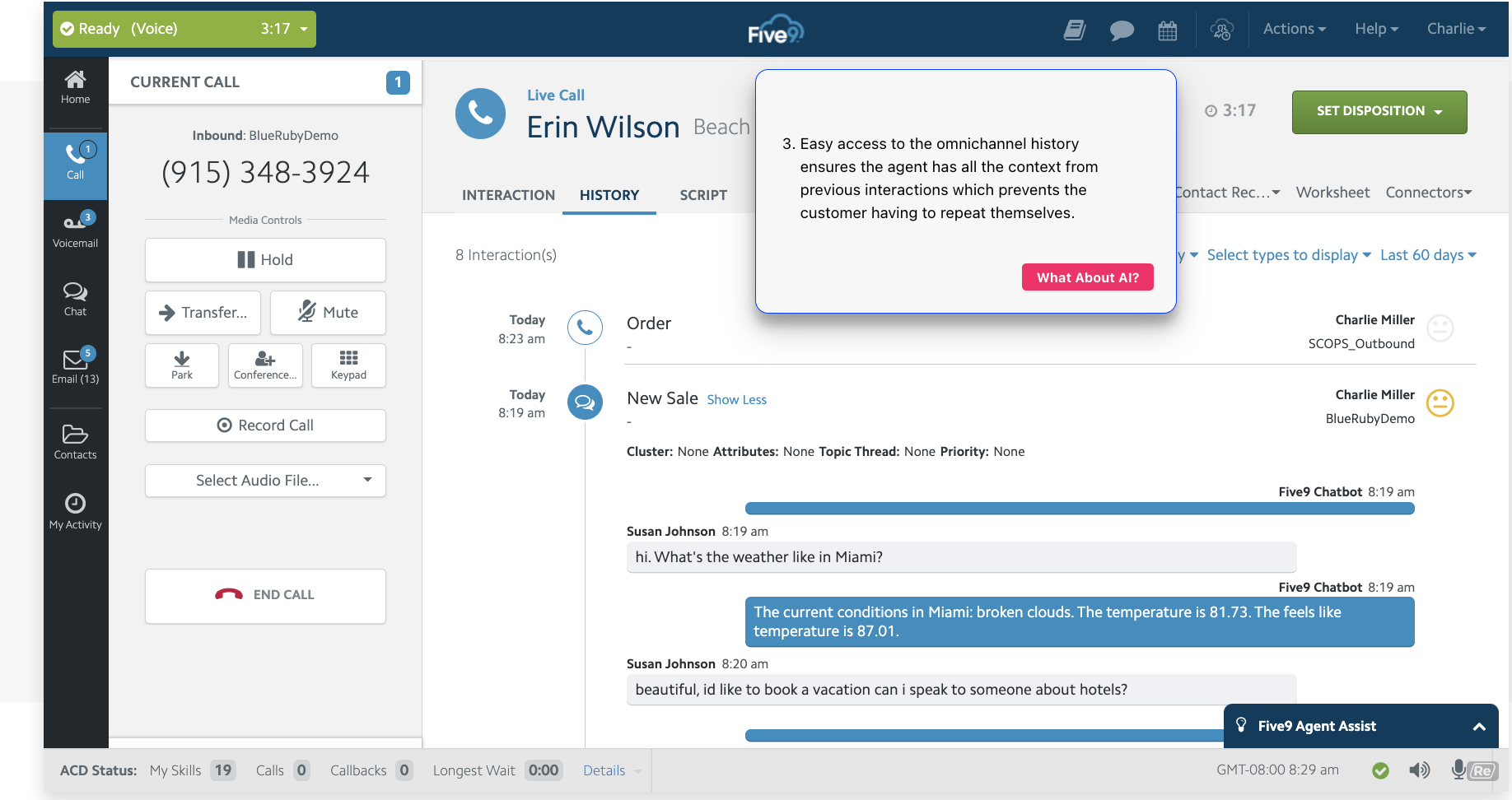This screenshot has height=800, width=1512.
Task: Switch to the Worksheet tab
Action: pyautogui.click(x=1332, y=193)
